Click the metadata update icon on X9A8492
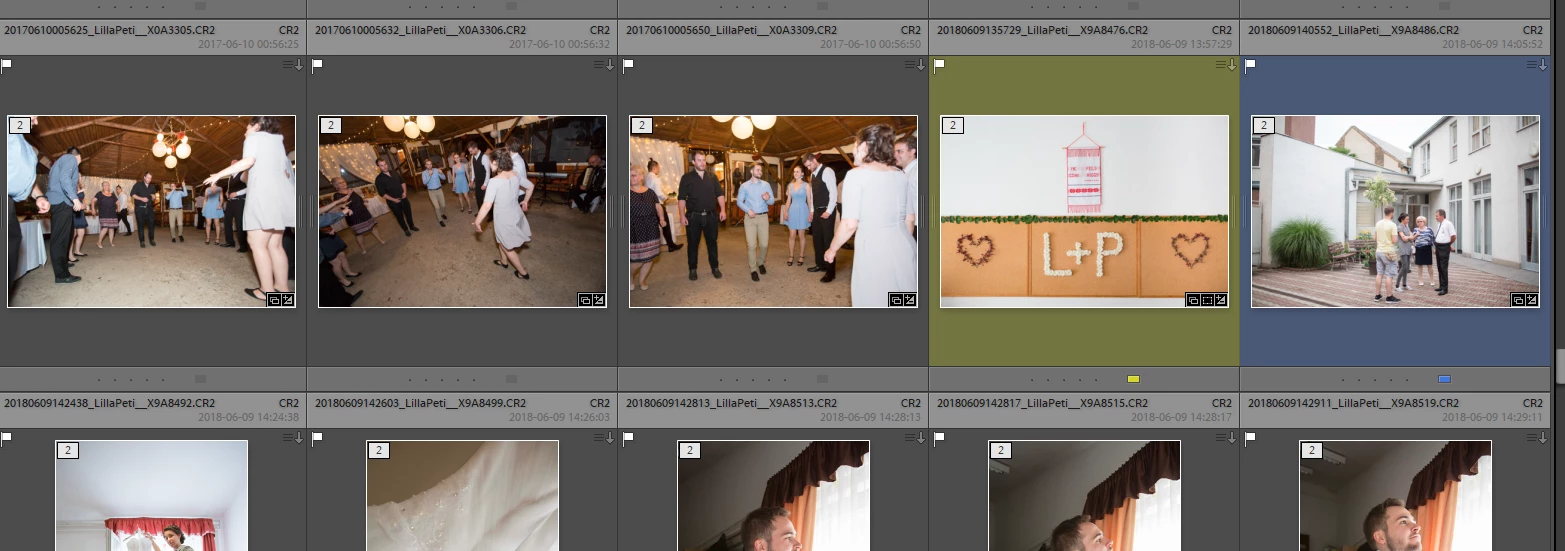1565x551 pixels. (293, 437)
